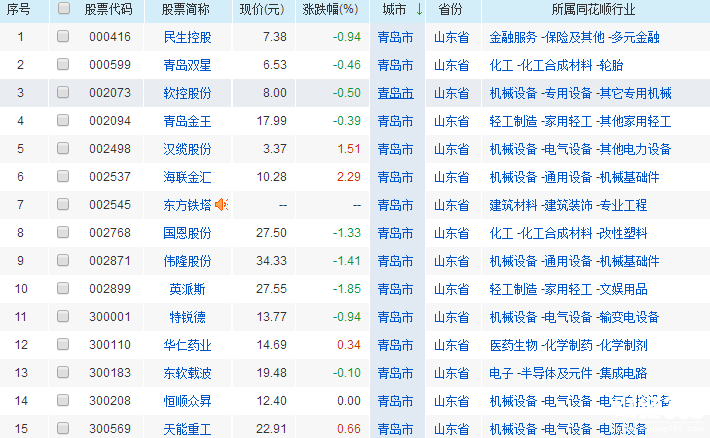Screen dimensions: 710x438
Task: Check the box for stock 002537
Action: (63, 176)
